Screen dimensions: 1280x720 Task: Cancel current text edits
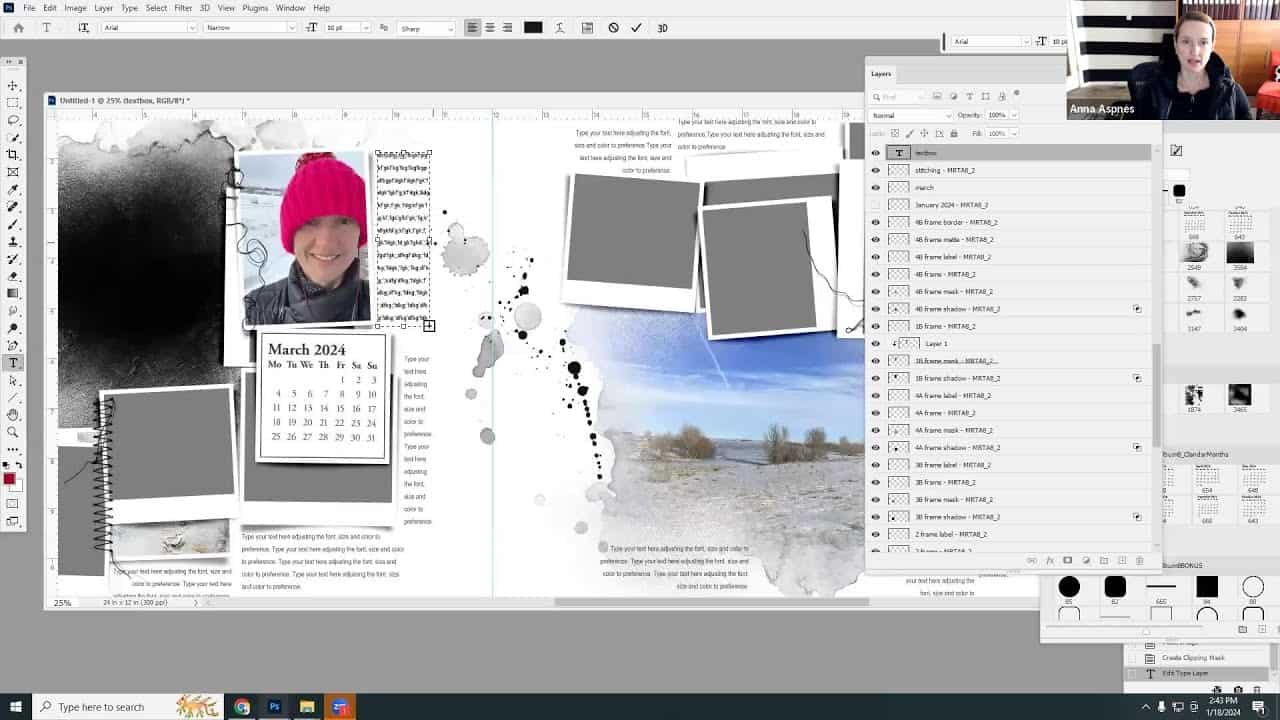click(613, 28)
